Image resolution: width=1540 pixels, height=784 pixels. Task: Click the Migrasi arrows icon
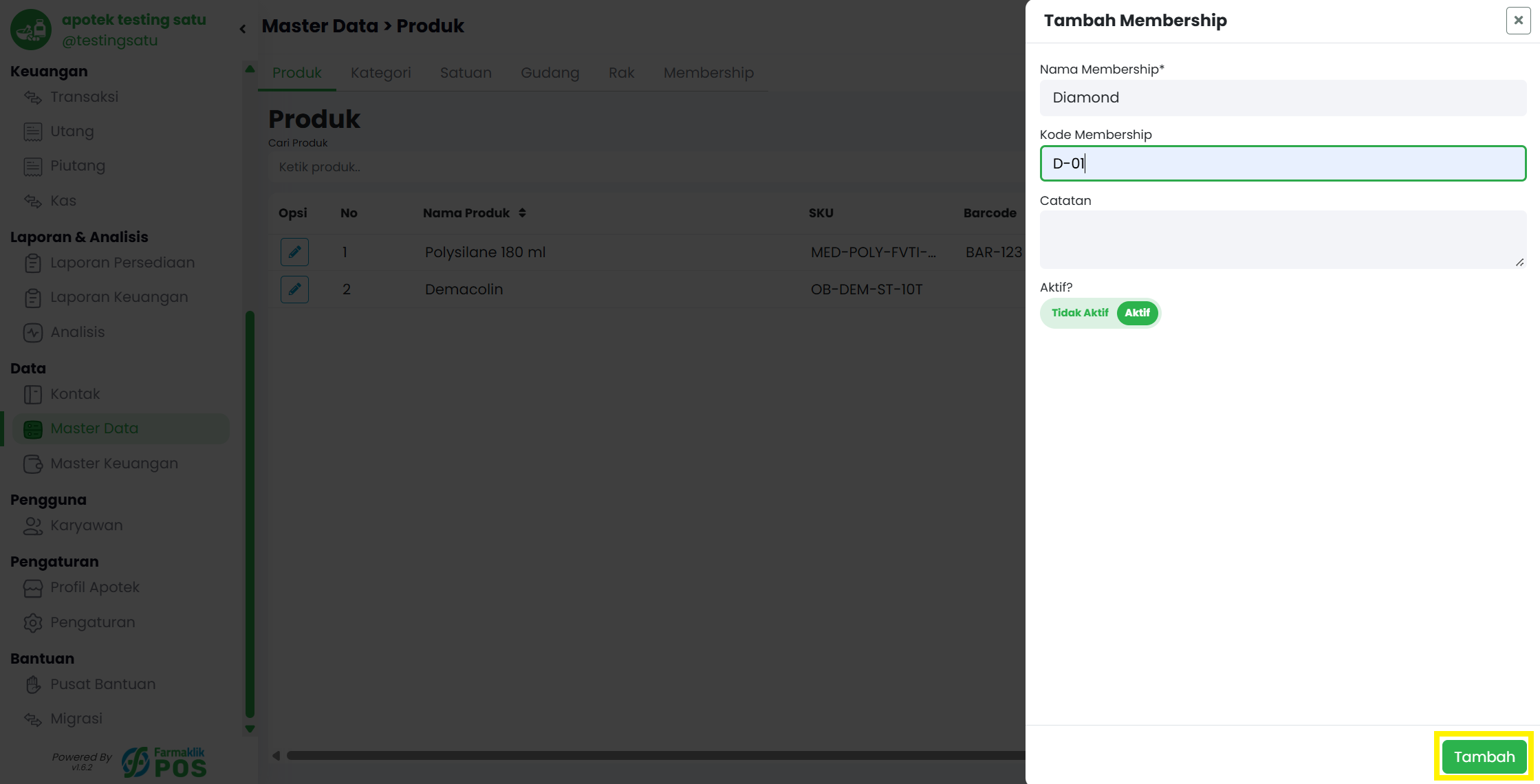[x=32, y=719]
